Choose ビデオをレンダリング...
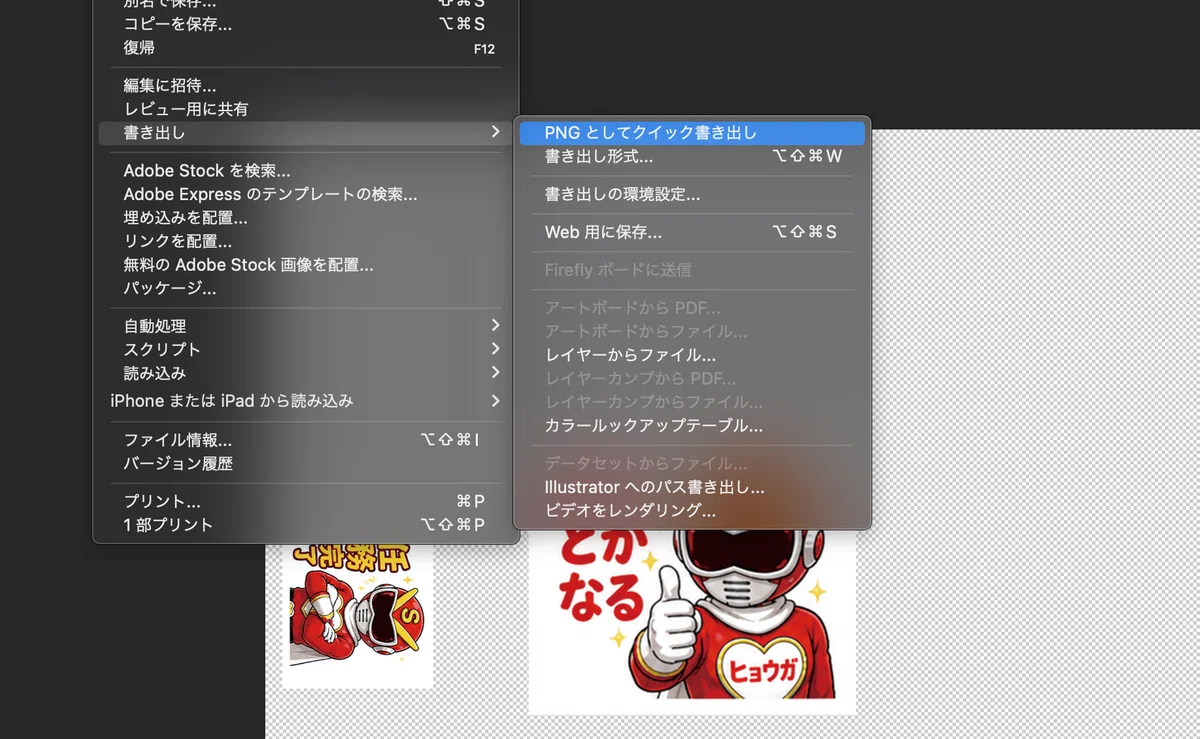 pos(692,511)
